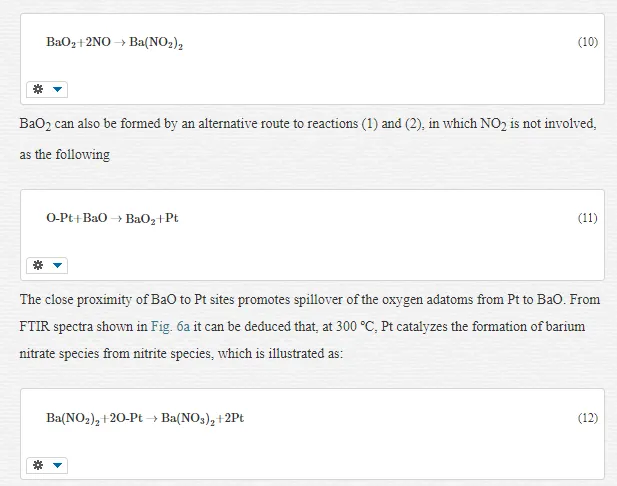Click the Ba(NO2)2+2O-Pt equation formula
Viewport: 617px width, 486px height.
(x=145, y=418)
